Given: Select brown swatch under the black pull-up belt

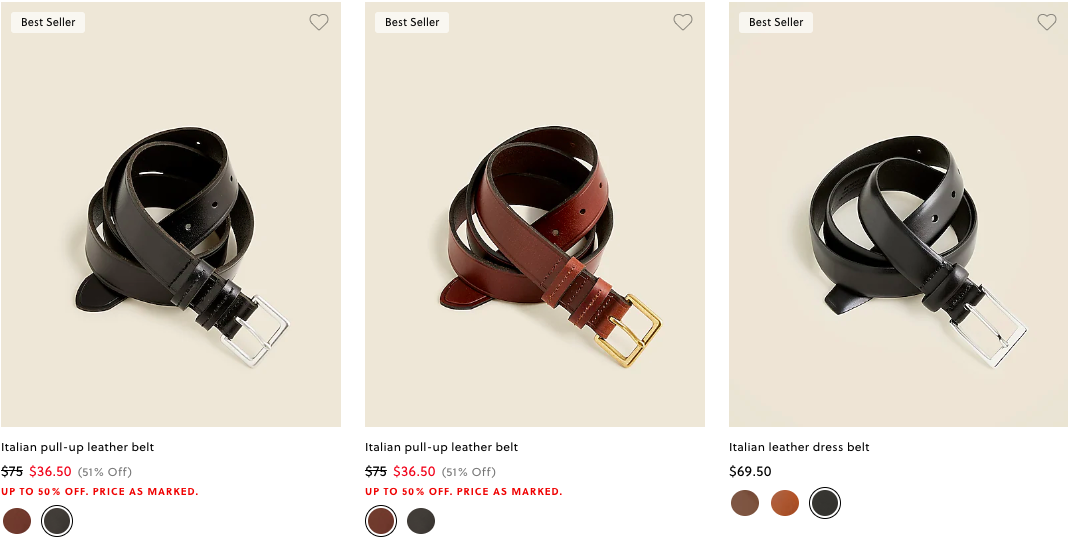Looking at the screenshot, I should (x=17, y=521).
